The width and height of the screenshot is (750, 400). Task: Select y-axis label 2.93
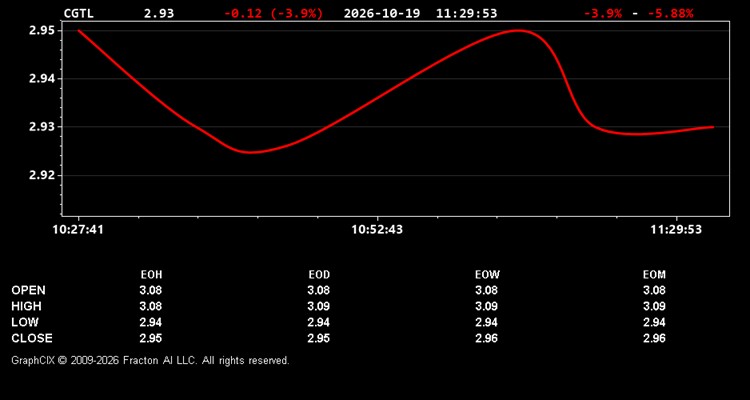tap(42, 127)
